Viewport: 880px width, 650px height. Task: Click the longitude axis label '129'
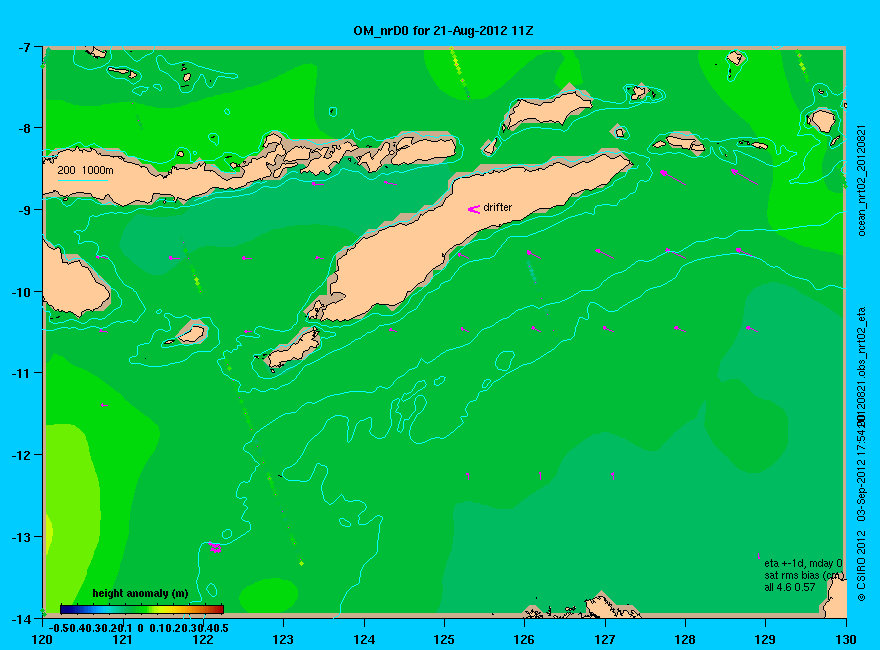coord(765,639)
